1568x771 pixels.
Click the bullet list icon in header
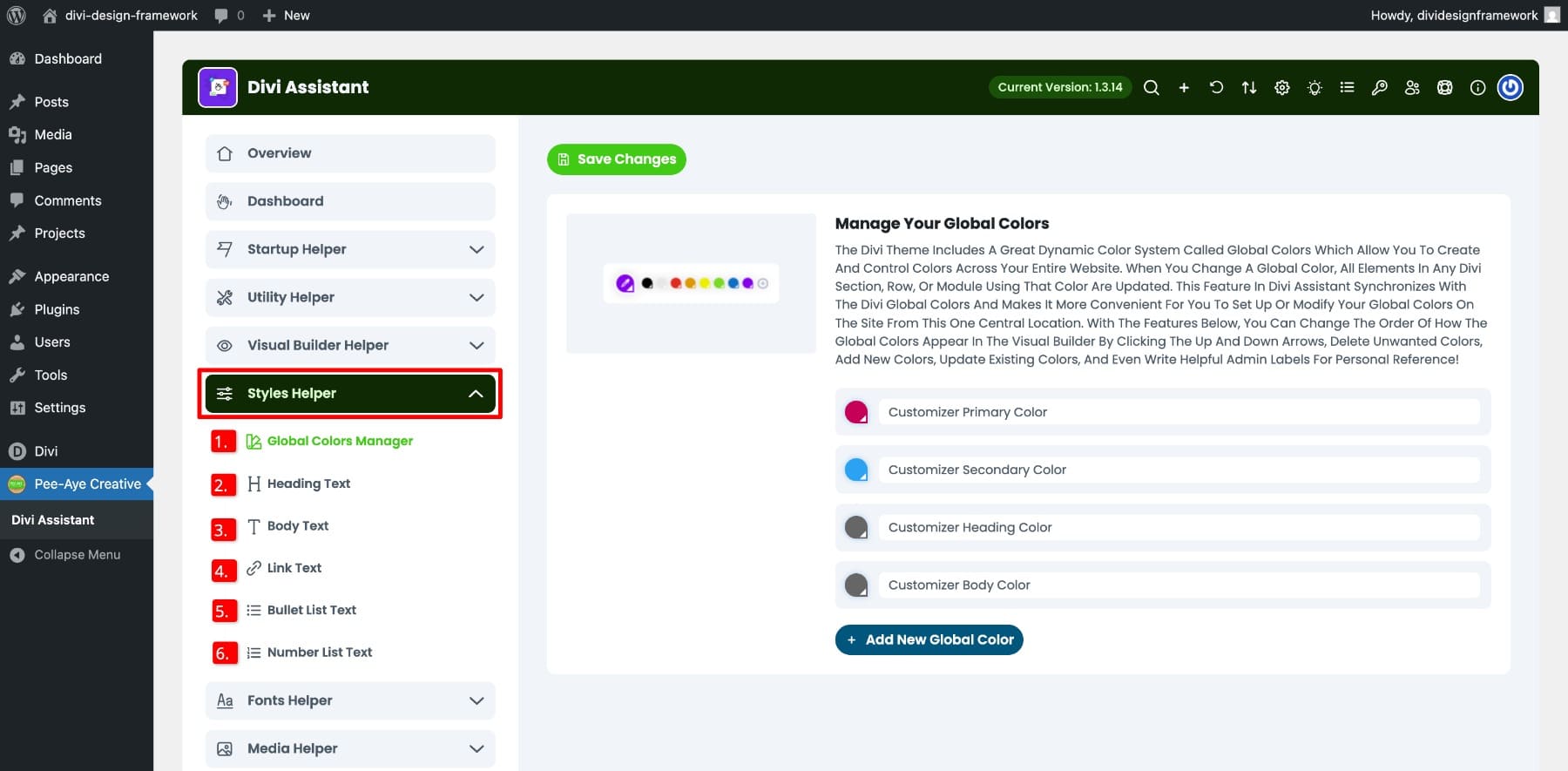pyautogui.click(x=1347, y=87)
